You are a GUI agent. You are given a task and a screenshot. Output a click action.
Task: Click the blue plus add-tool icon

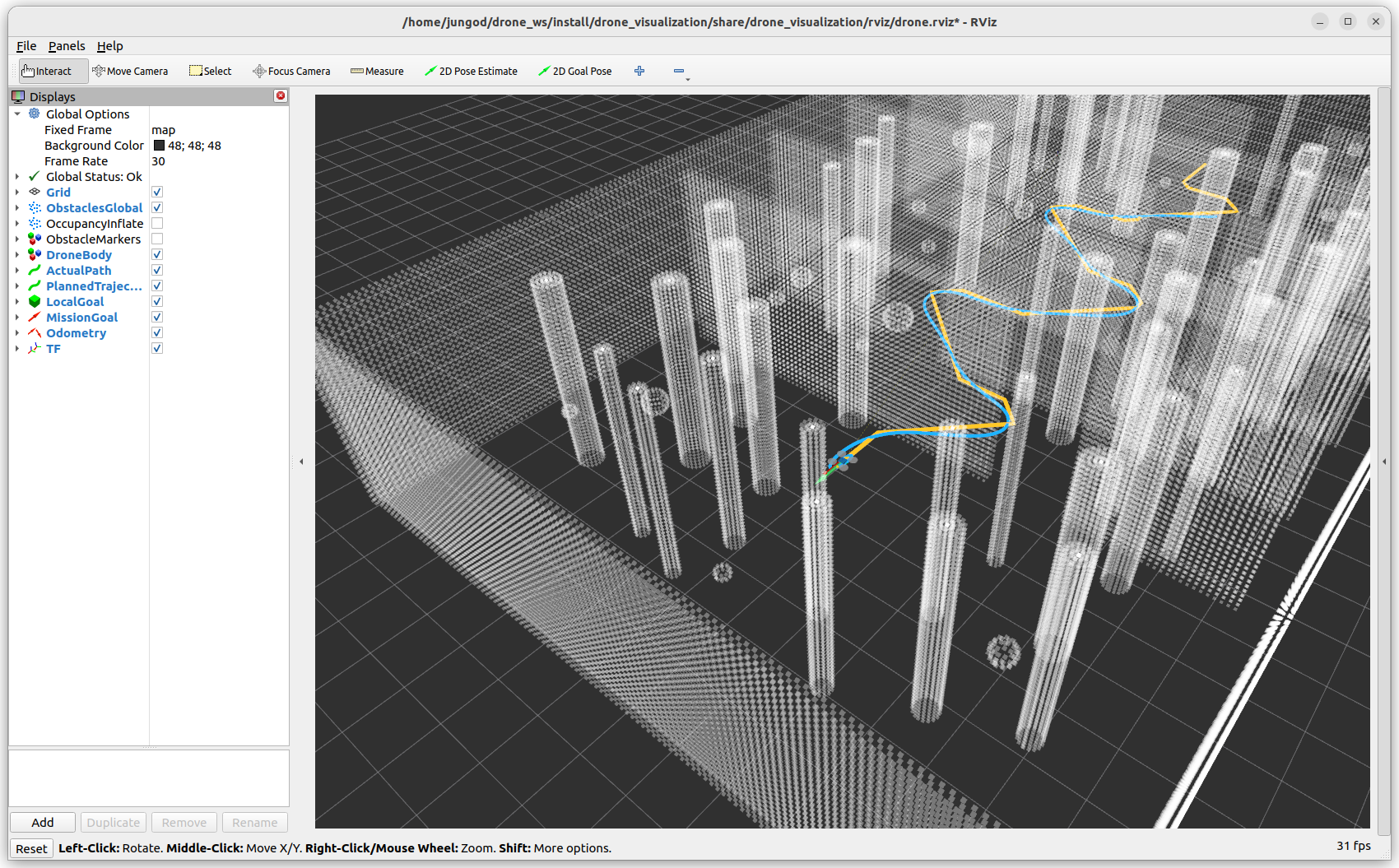pos(639,71)
